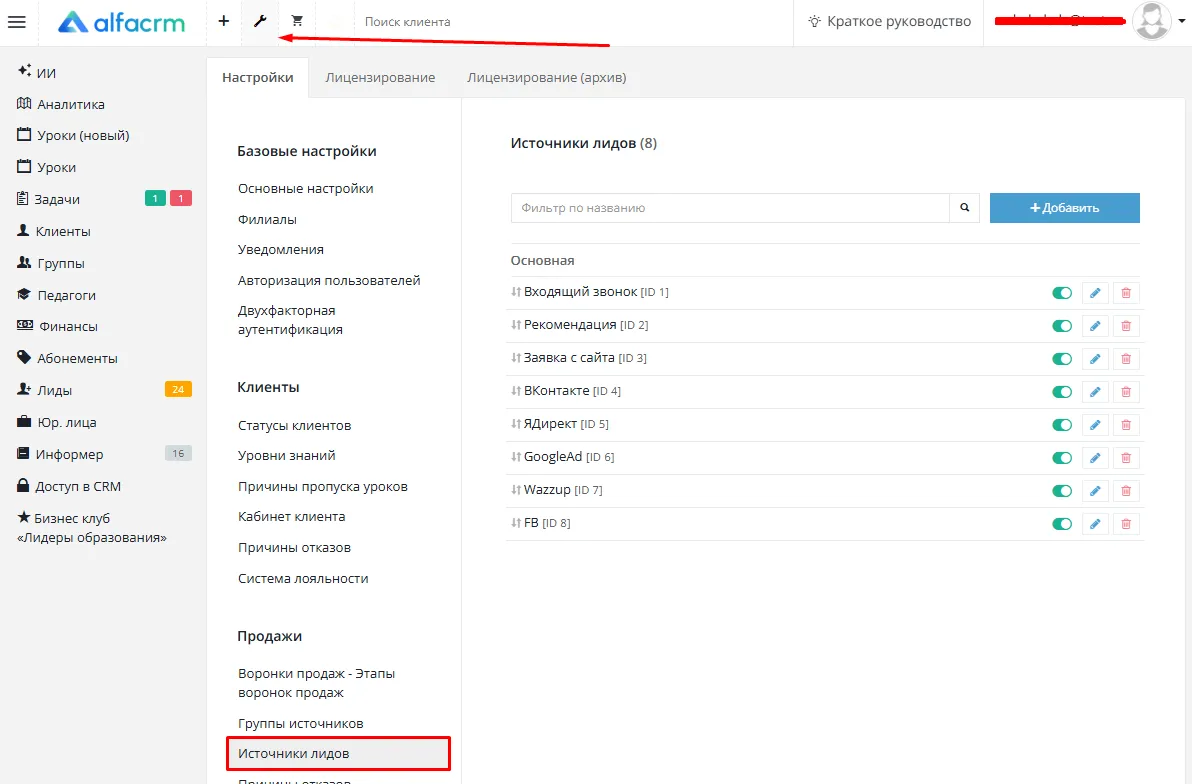Open the user profile dropdown arrow
This screenshot has height=784, width=1192.
1181,21
